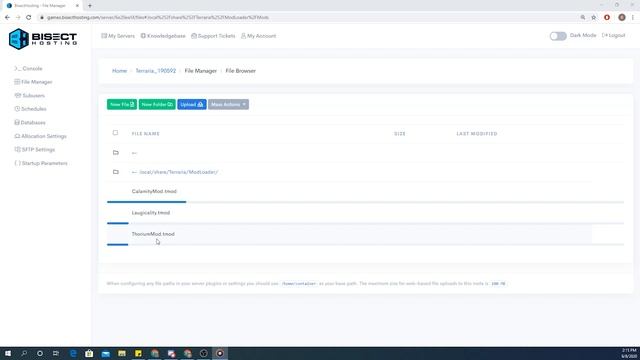The height and width of the screenshot is (360, 640).
Task: Open Databases in the sidebar
Action: coord(30,122)
